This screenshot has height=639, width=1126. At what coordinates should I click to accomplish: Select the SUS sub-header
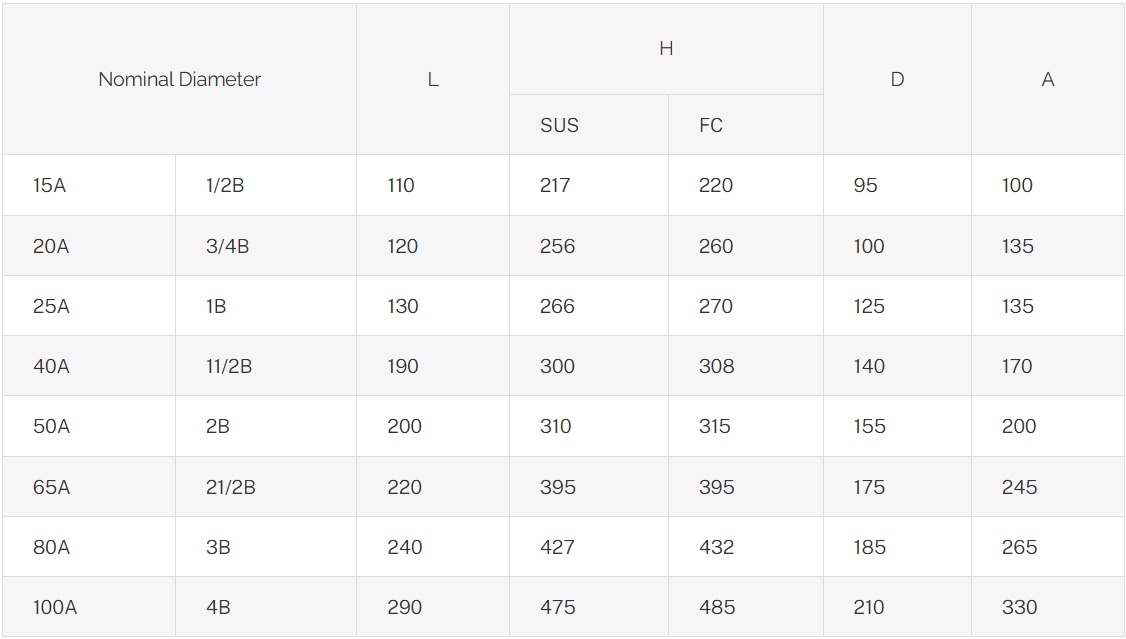559,125
